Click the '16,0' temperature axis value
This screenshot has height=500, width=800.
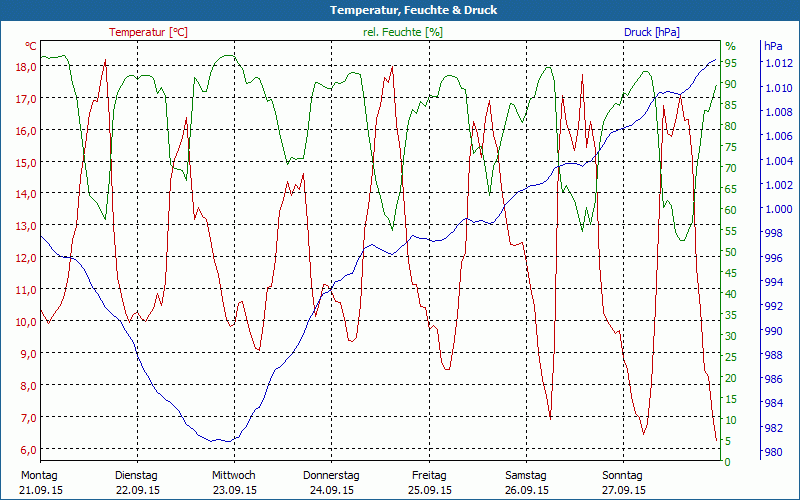pyautogui.click(x=26, y=131)
